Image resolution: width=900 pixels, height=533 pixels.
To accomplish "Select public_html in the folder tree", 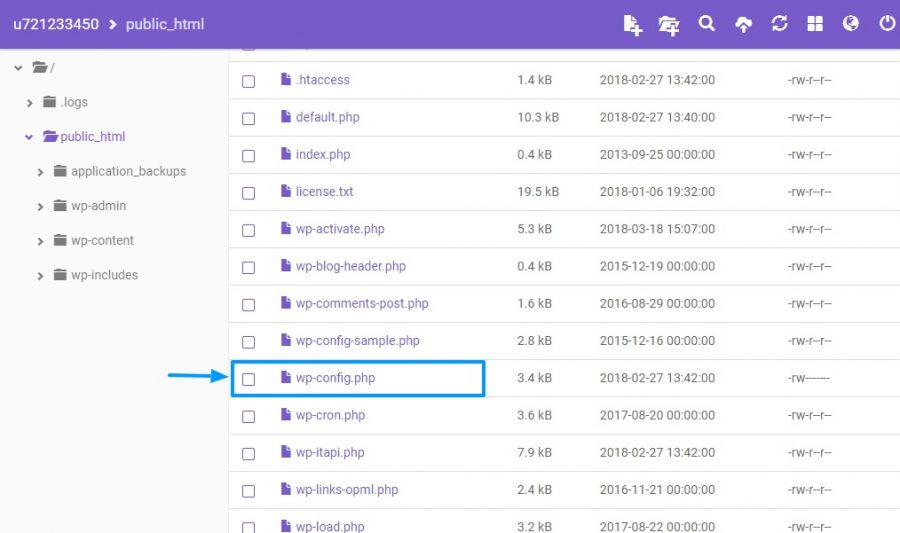I will pyautogui.click(x=92, y=137).
